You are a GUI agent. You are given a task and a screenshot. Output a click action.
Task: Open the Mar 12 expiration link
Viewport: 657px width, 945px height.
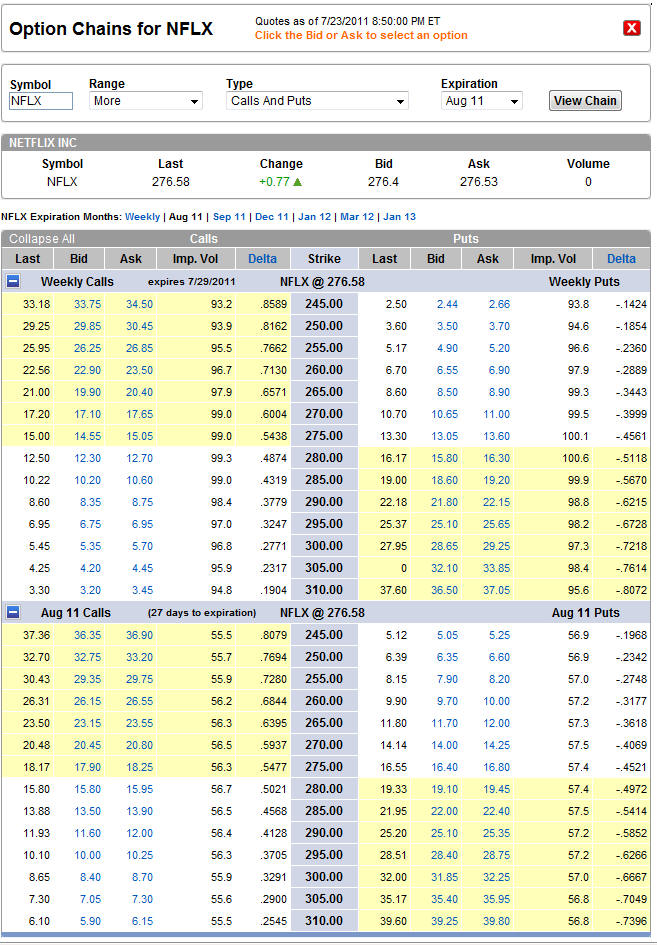357,216
